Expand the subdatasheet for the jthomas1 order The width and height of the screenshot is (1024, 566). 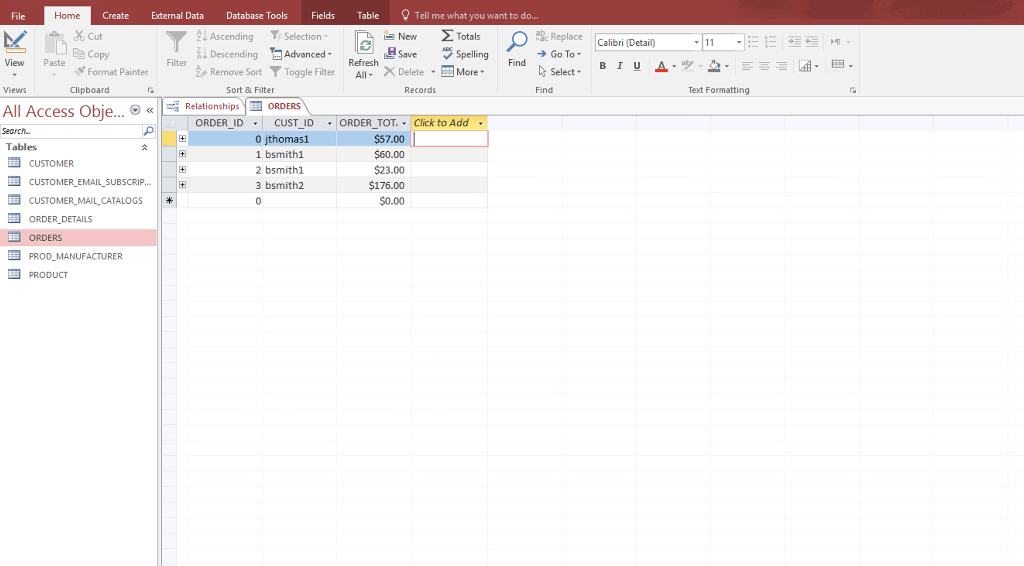tap(182, 139)
